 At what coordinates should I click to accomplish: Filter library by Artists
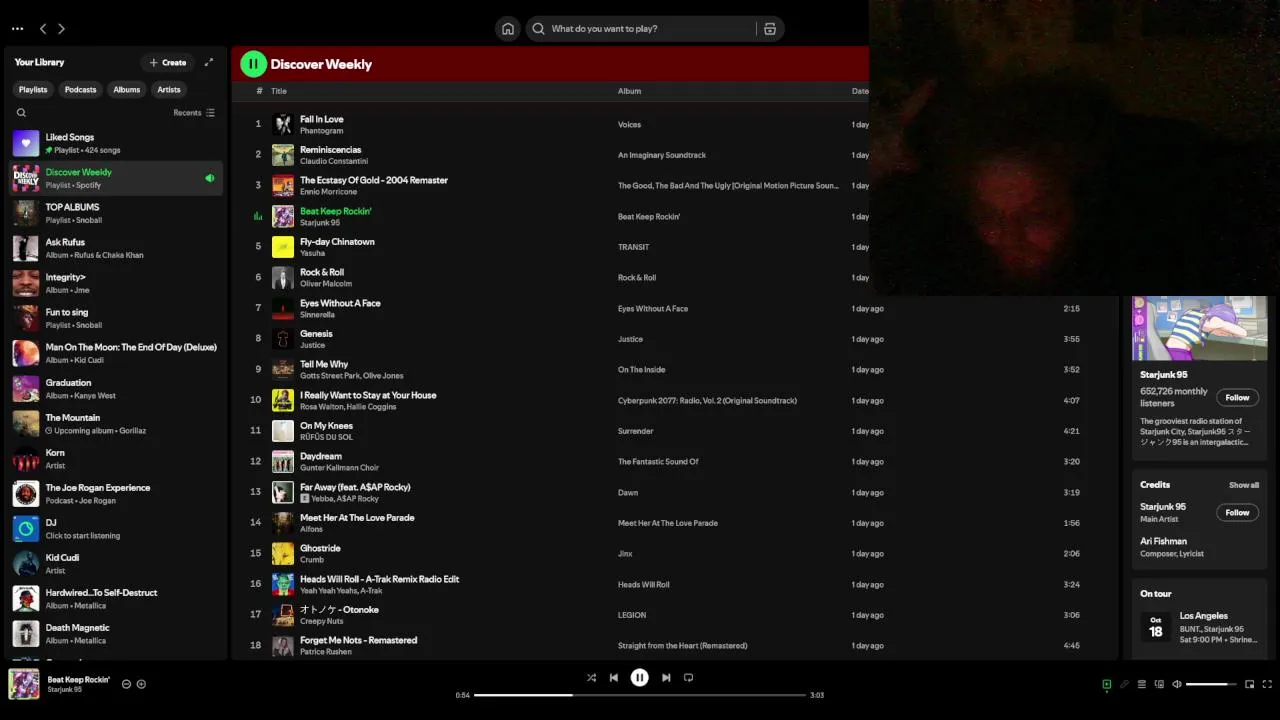tap(169, 89)
